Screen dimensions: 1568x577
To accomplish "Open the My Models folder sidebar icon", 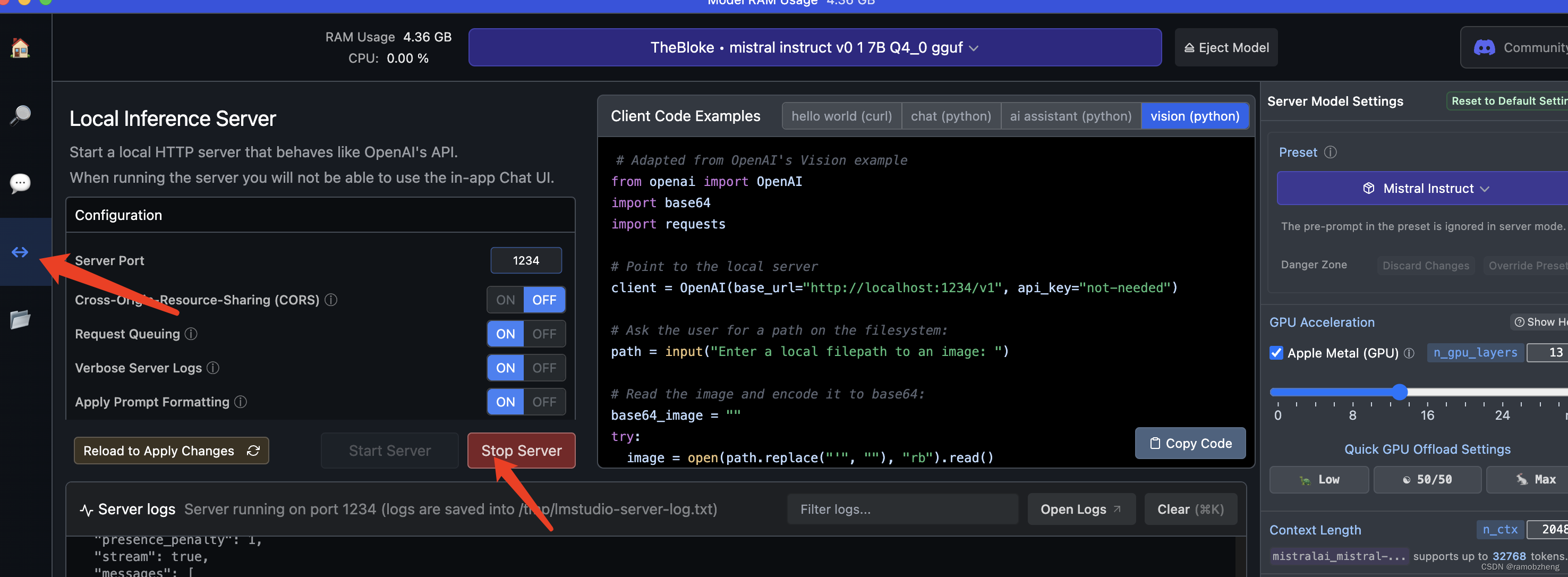I will point(20,319).
